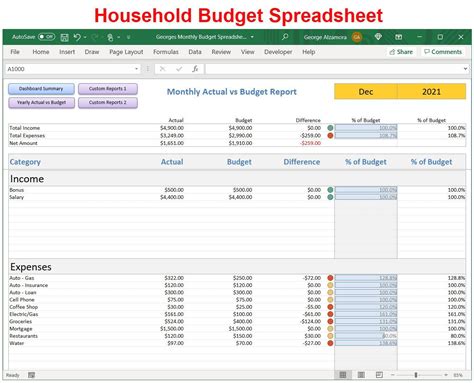The image size is (474, 383).
Task: Click the zoom out minus button
Action: [x=393, y=375]
